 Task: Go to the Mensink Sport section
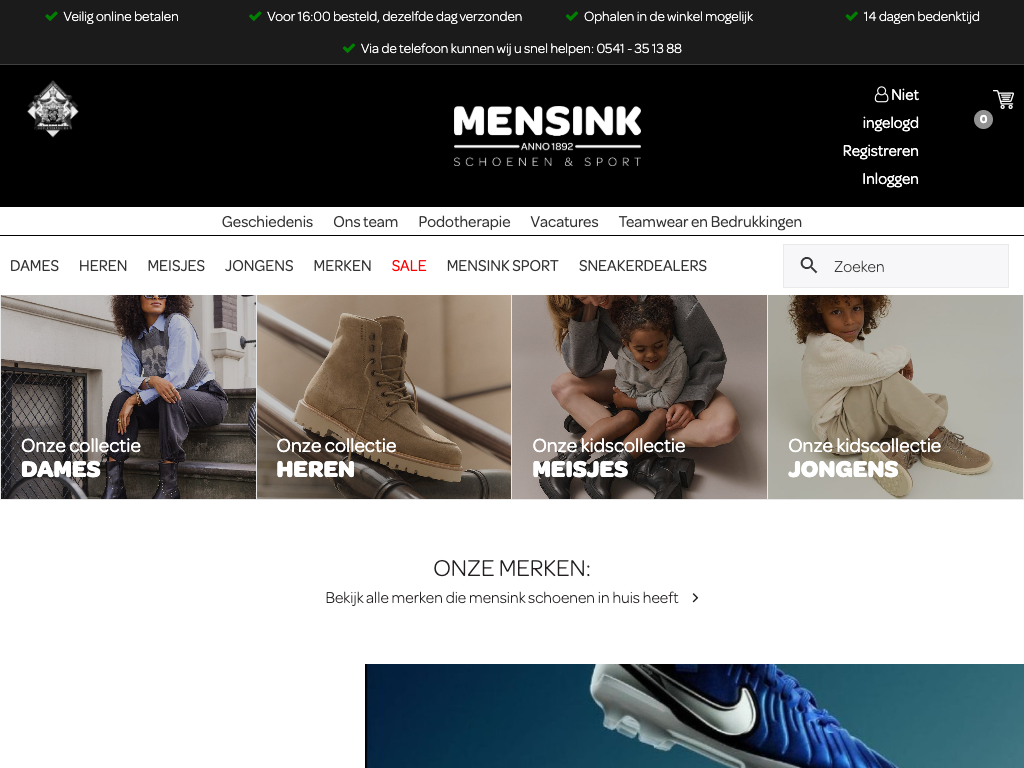tap(502, 266)
